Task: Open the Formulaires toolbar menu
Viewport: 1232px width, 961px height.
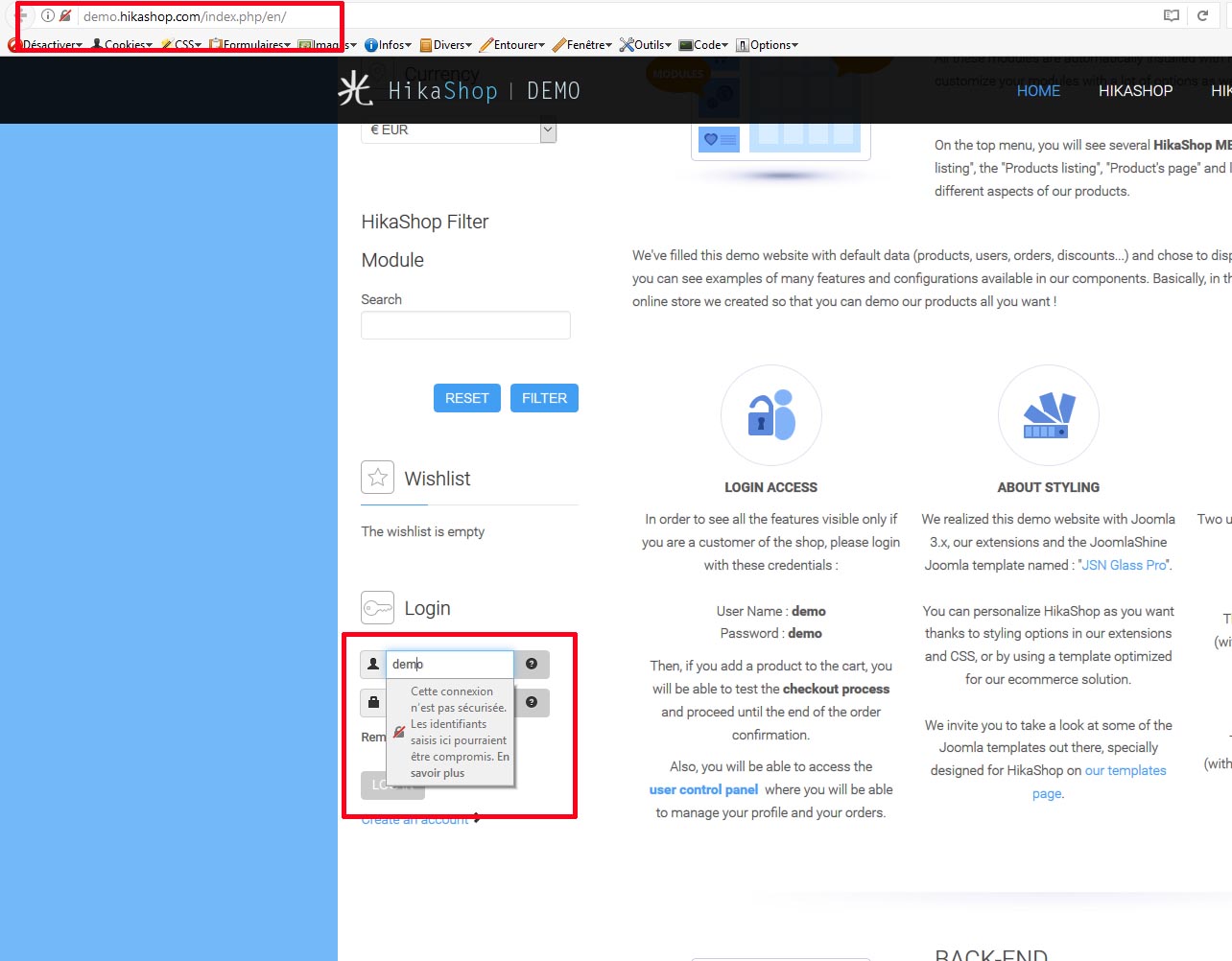Action: pyautogui.click(x=250, y=45)
